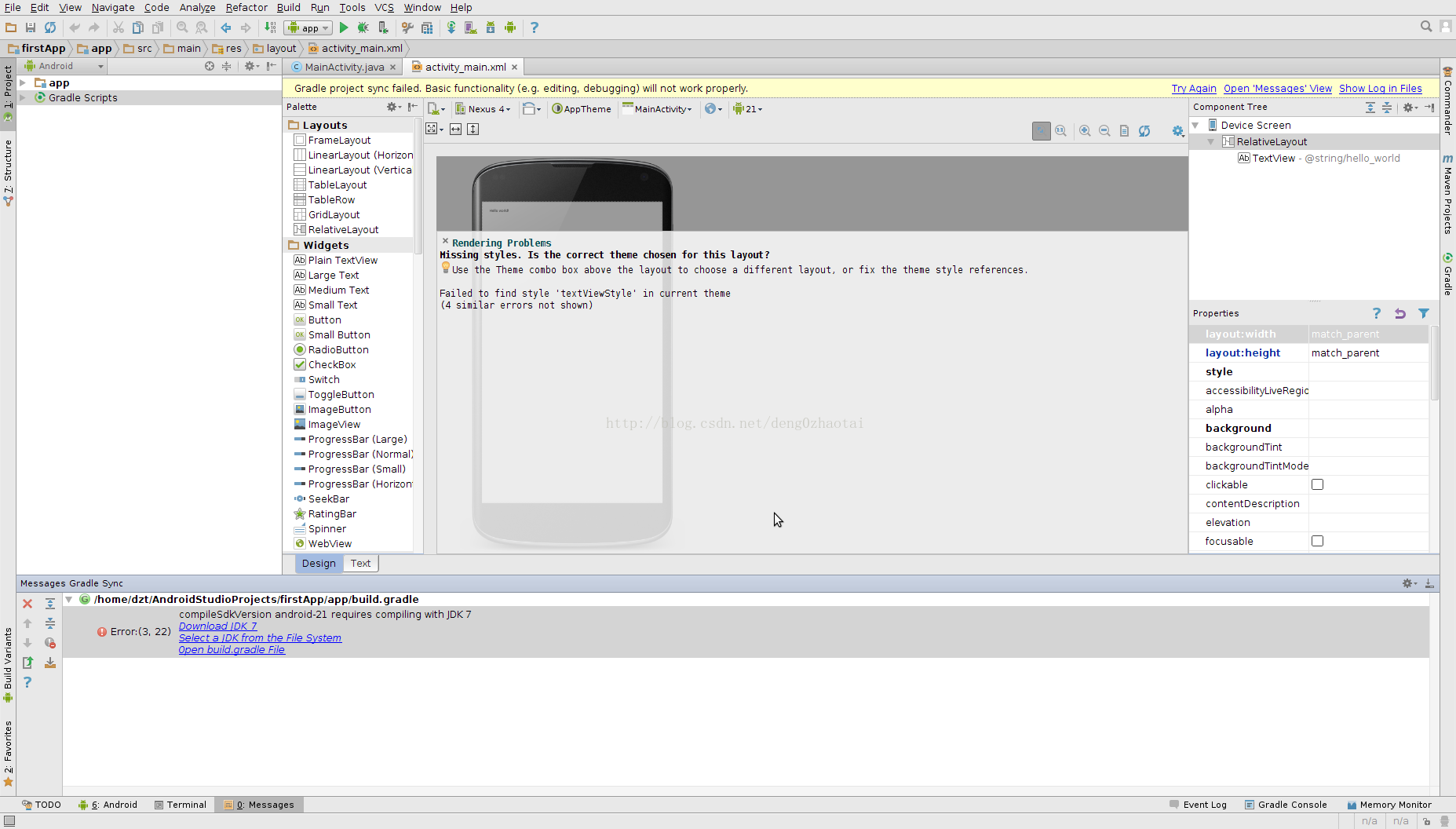
Task: Open the Event Log panel
Action: click(1198, 805)
